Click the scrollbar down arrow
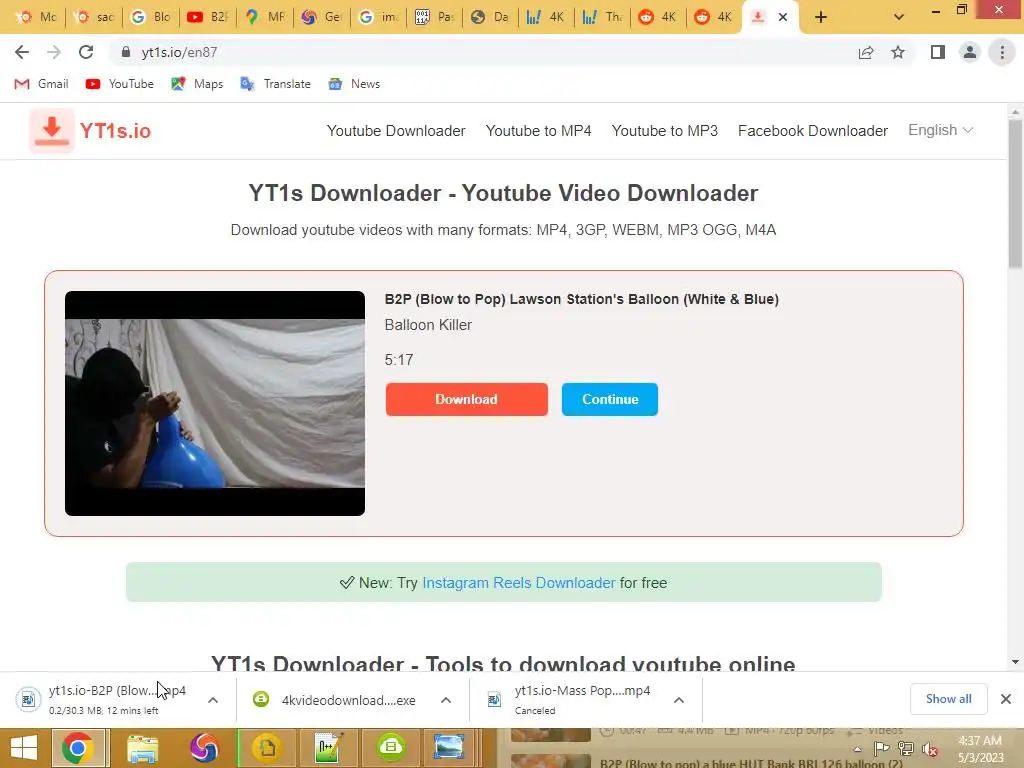1024x768 pixels. [1015, 662]
